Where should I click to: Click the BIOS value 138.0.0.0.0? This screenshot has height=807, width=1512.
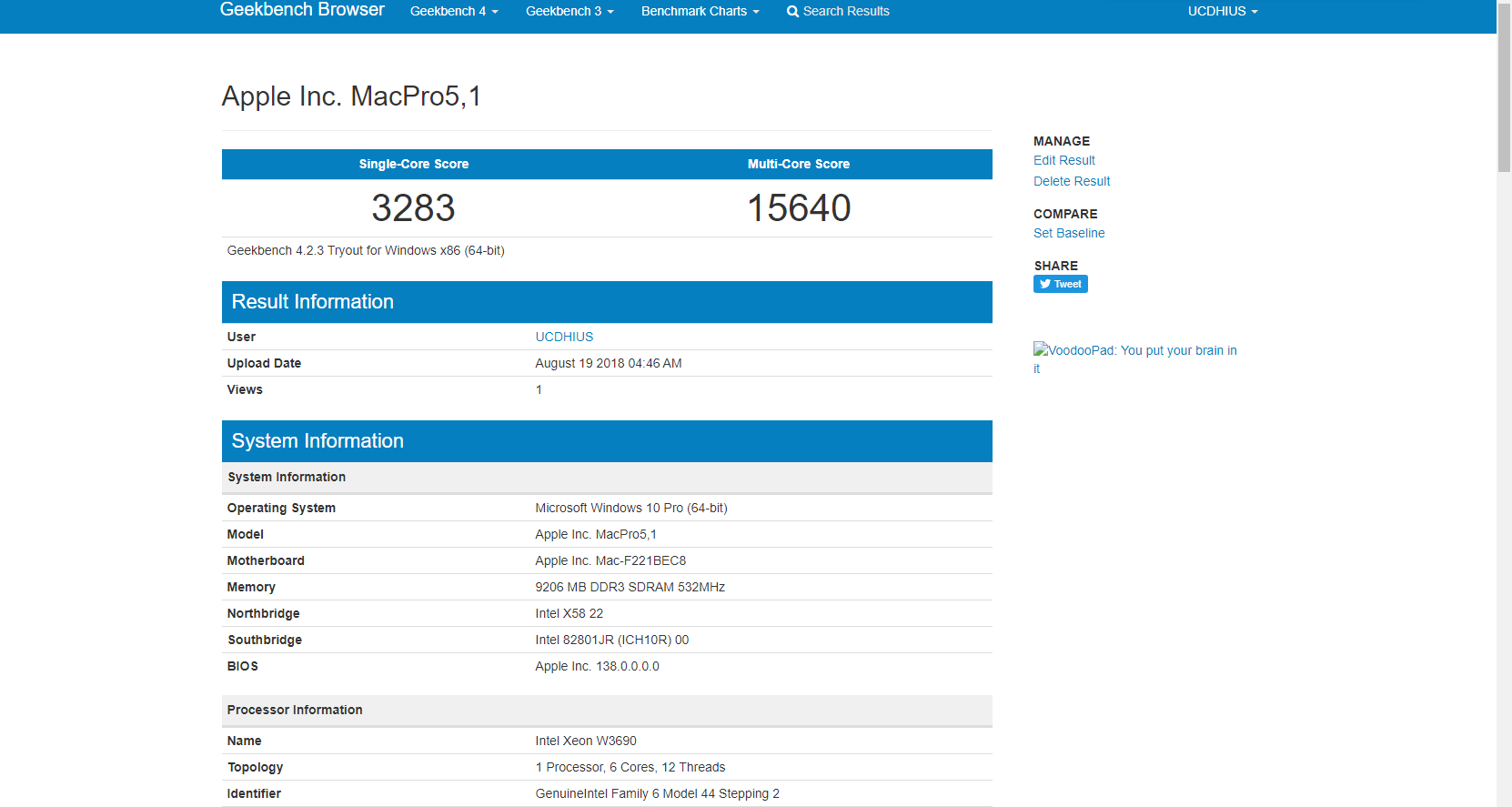(x=598, y=666)
